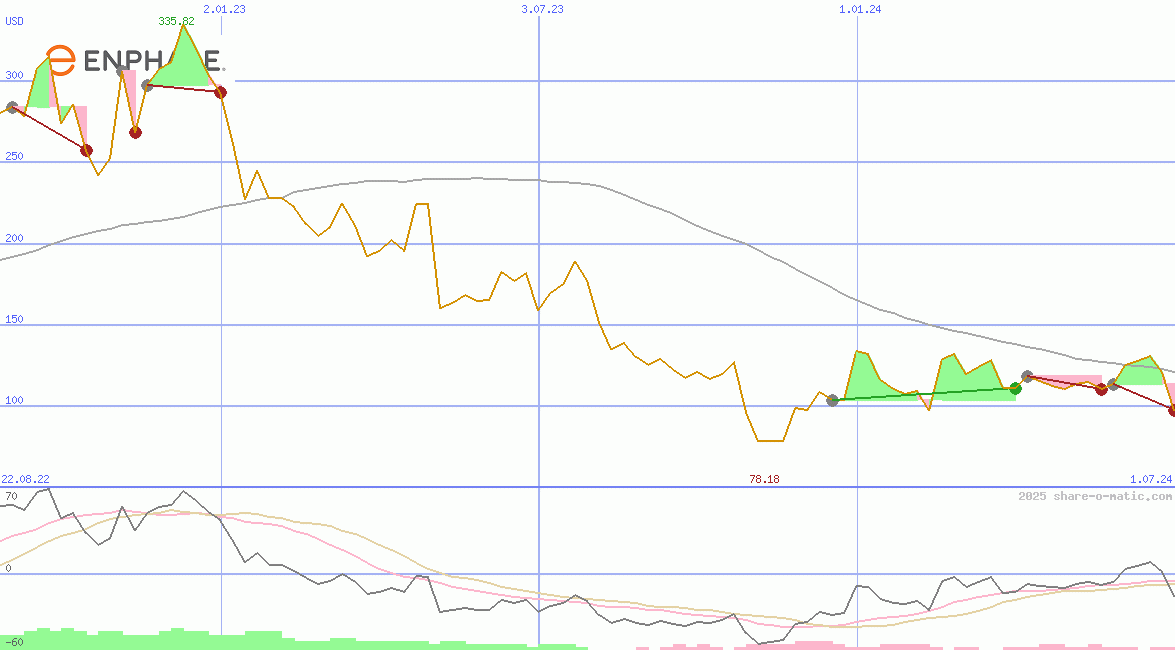Click the 300 price axis label

pyautogui.click(x=14, y=75)
